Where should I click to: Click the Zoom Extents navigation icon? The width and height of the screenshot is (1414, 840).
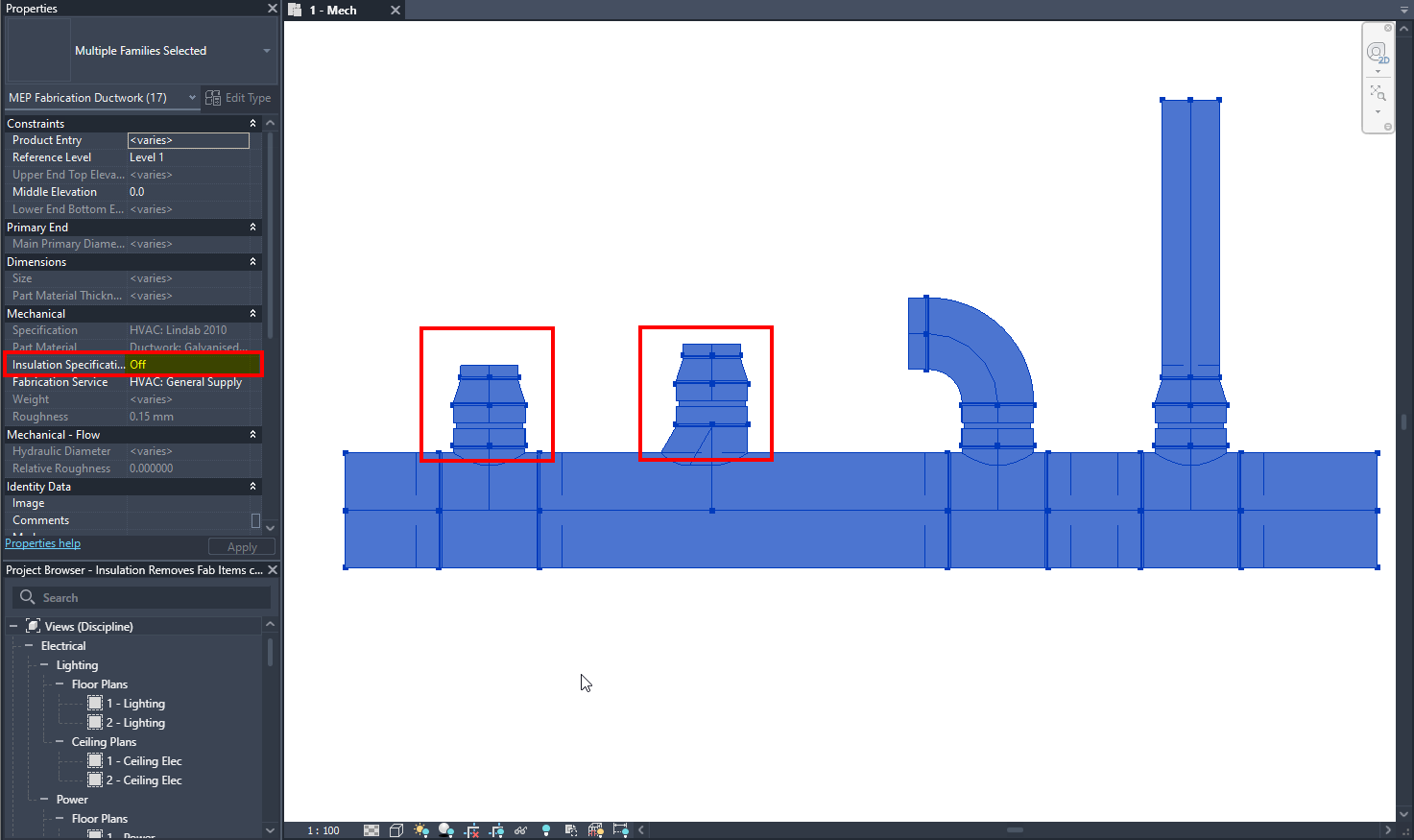coord(1378,93)
